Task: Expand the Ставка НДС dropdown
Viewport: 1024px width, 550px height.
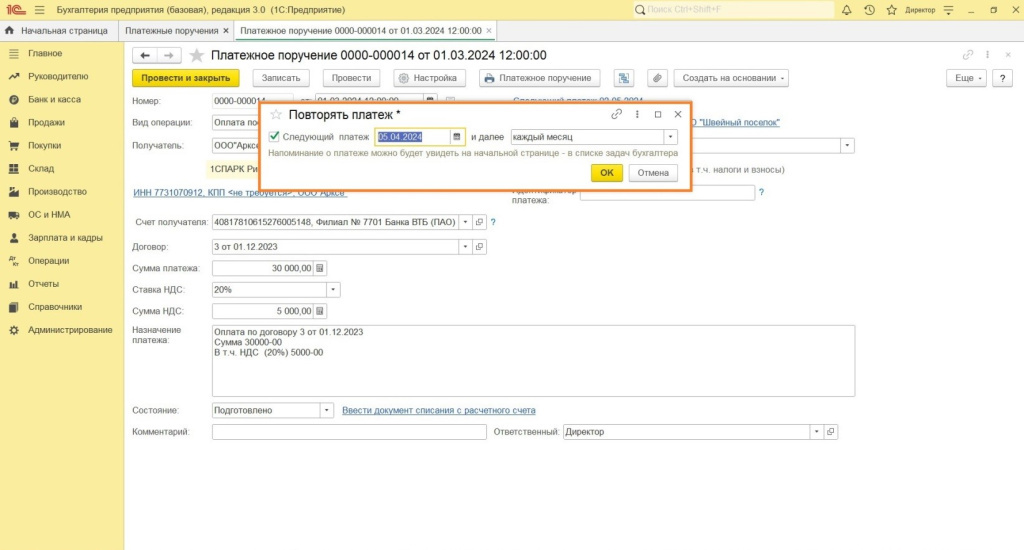Action: (x=334, y=290)
